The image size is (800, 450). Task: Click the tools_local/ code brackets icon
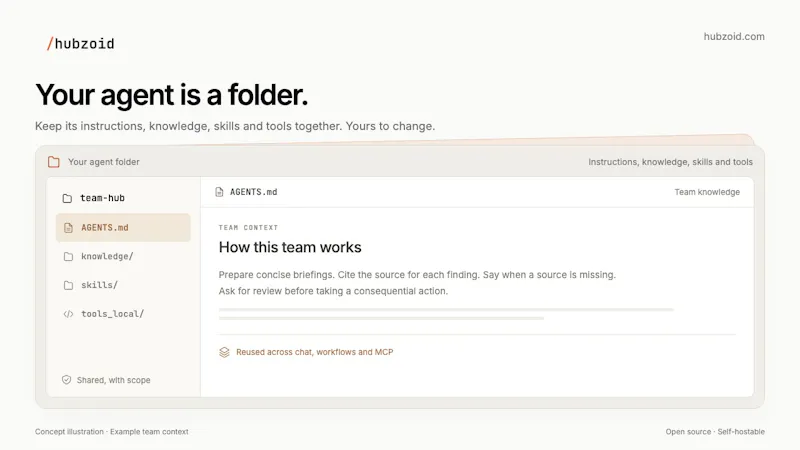click(x=68, y=314)
